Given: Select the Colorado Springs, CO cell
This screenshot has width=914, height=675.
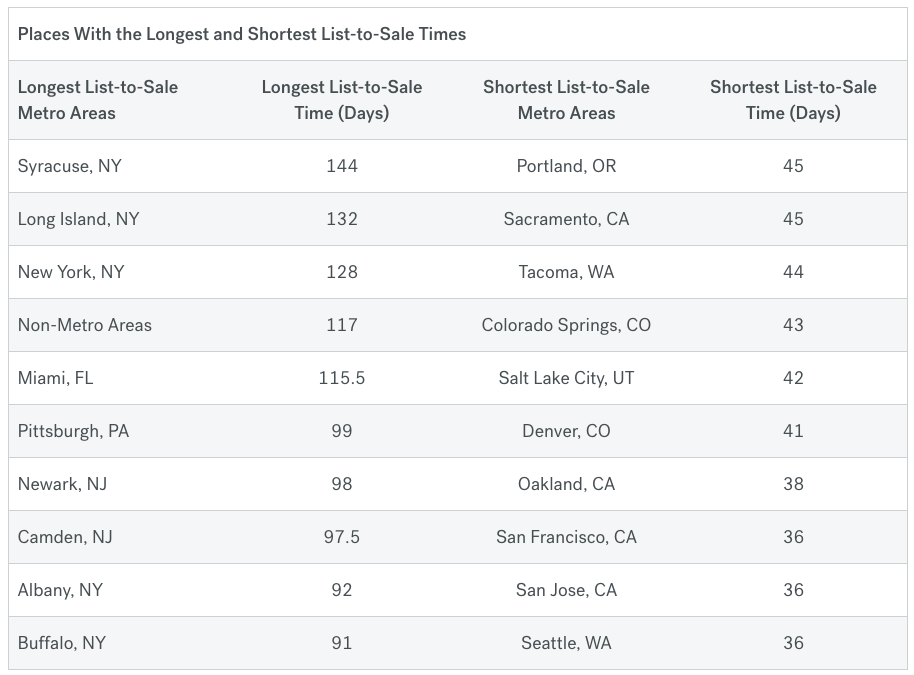Looking at the screenshot, I should click(566, 325).
